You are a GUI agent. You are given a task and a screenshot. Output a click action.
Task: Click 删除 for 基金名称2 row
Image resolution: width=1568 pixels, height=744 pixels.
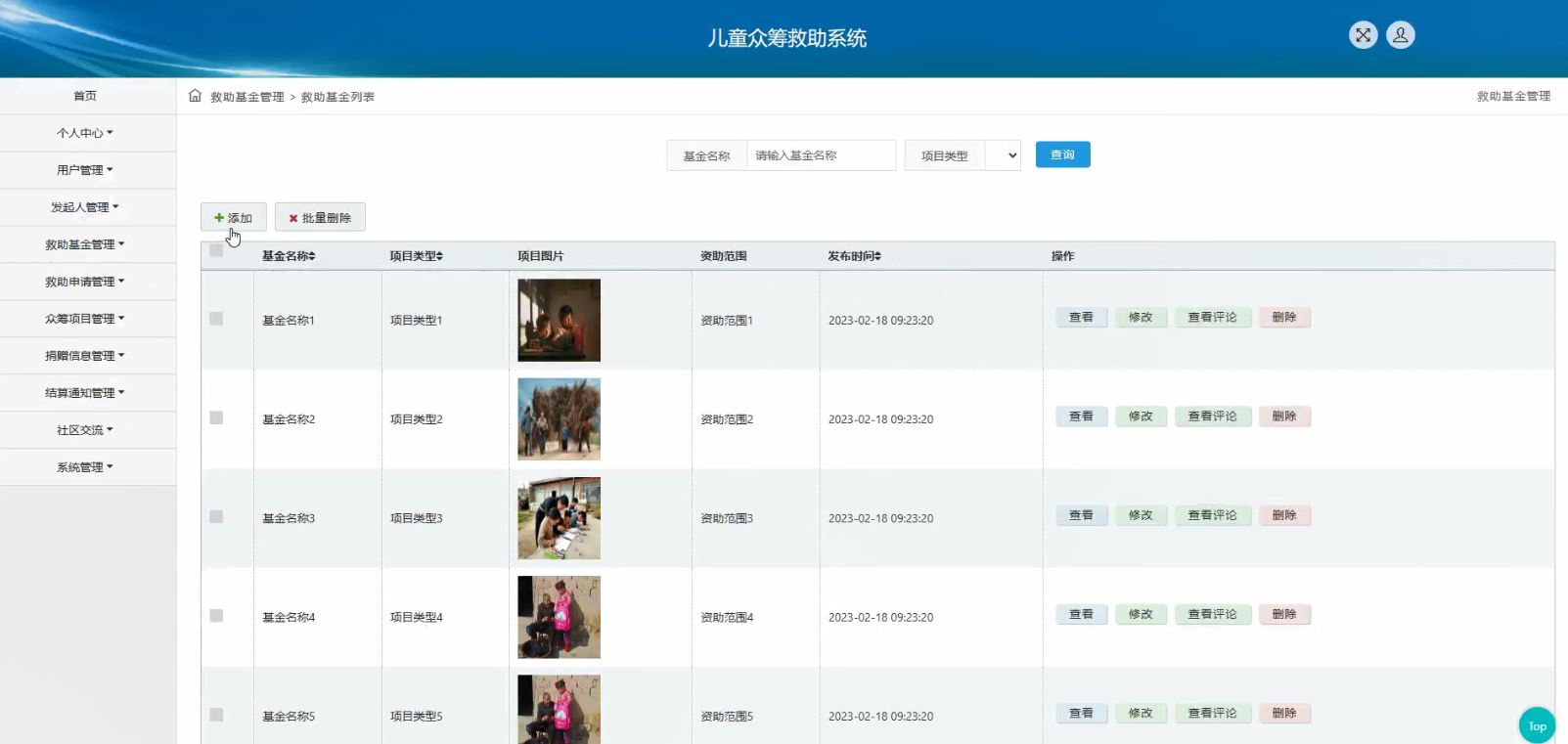[1284, 416]
